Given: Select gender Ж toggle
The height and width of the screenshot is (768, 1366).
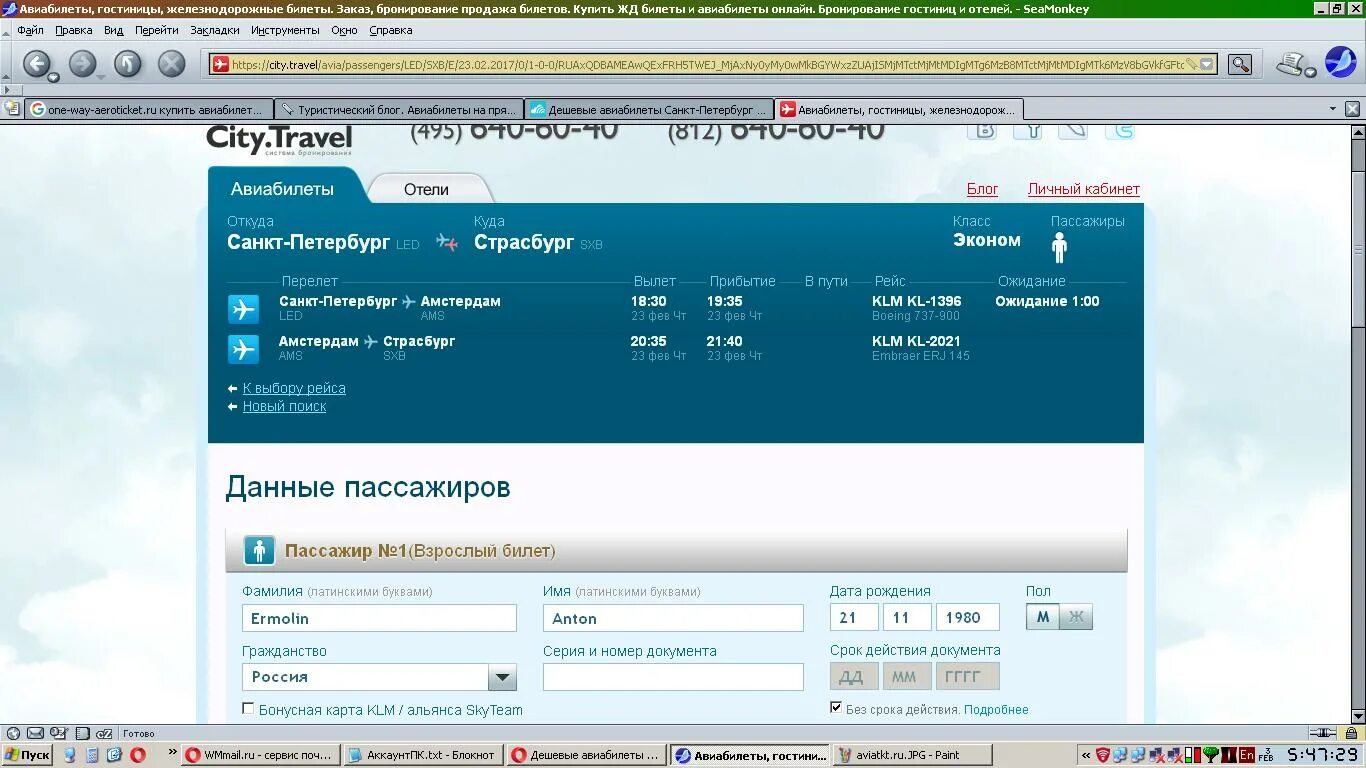Looking at the screenshot, I should 1076,617.
